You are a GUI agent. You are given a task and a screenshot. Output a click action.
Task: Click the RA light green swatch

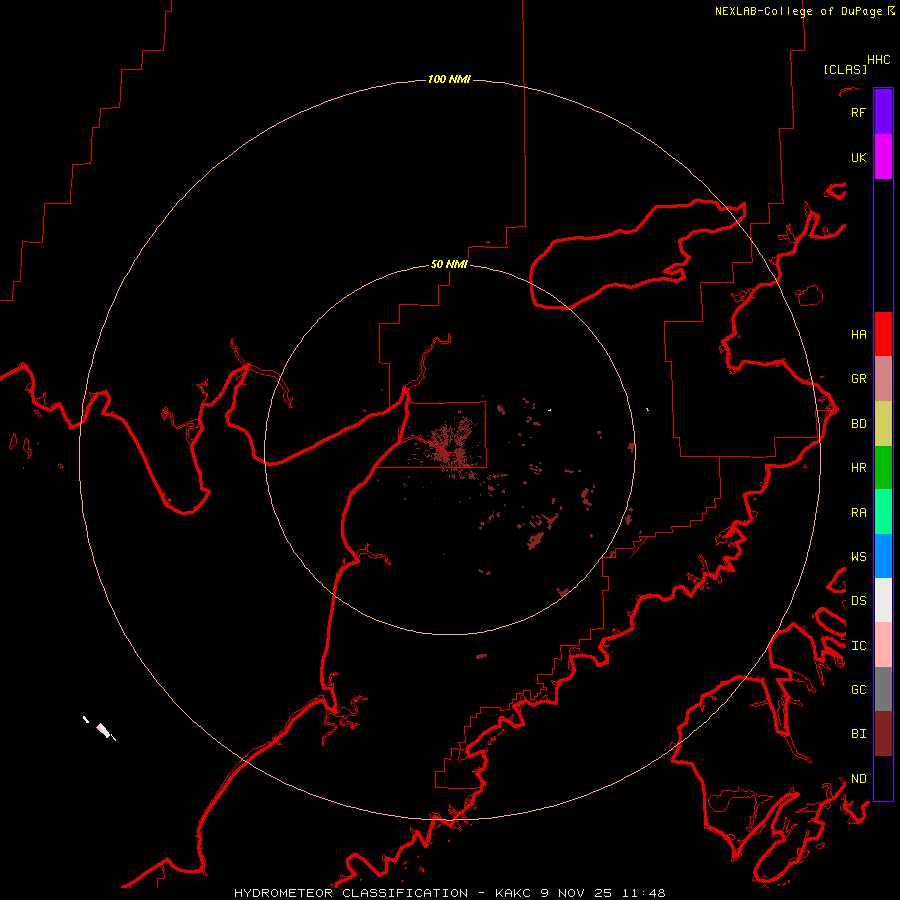(883, 512)
